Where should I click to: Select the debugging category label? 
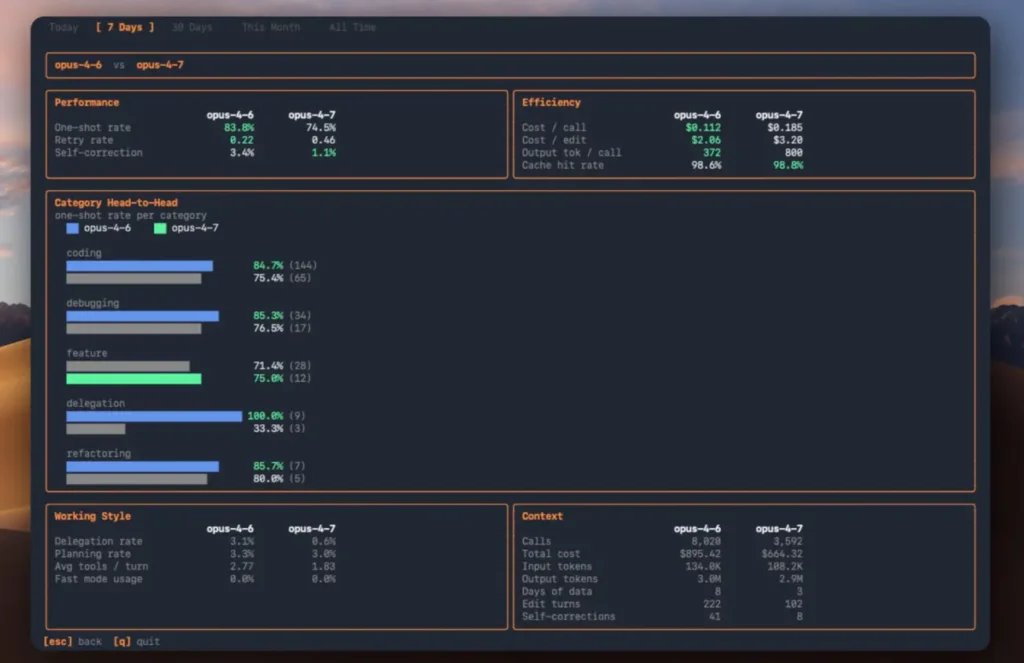click(x=92, y=302)
